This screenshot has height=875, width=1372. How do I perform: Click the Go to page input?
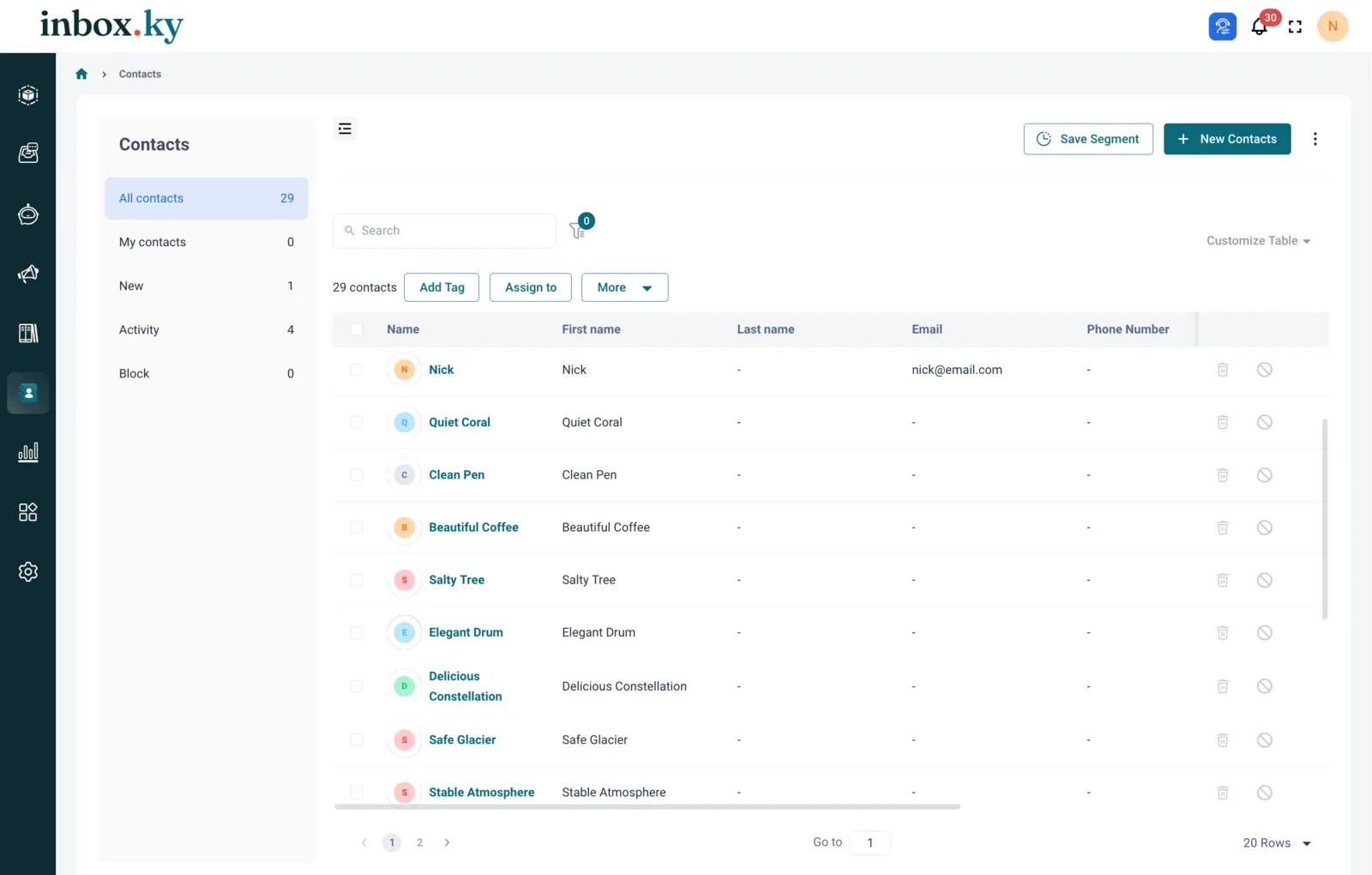pos(870,842)
